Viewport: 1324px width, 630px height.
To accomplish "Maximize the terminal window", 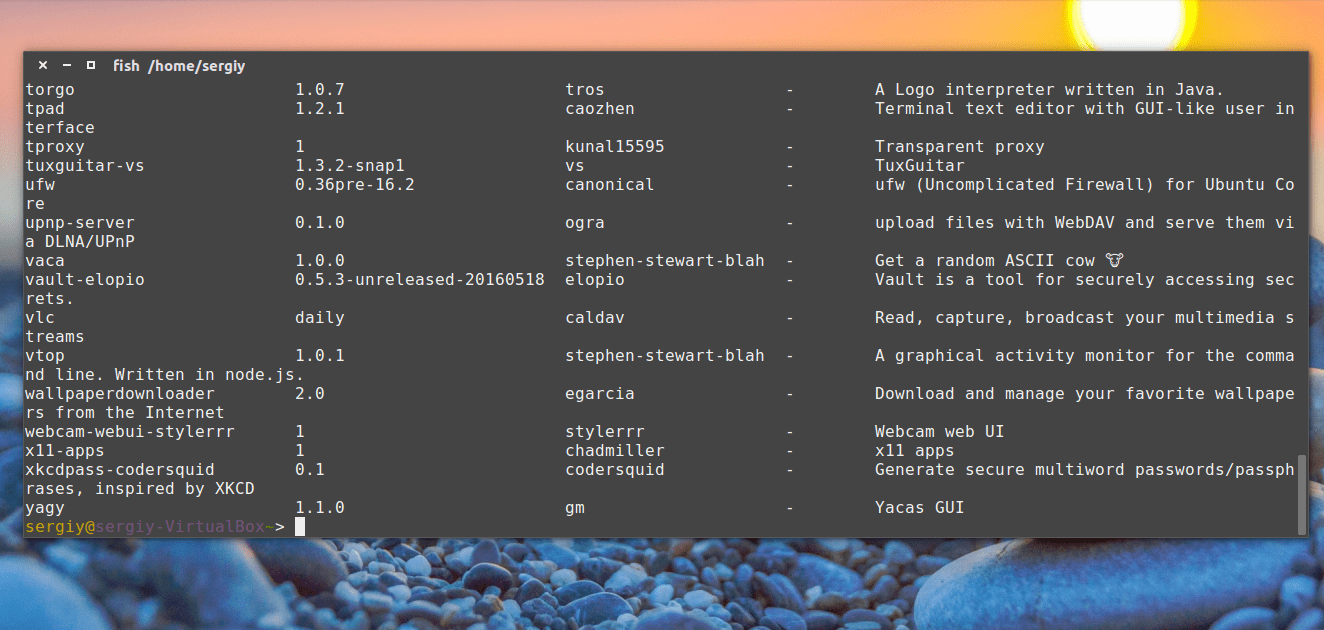I will tap(91, 65).
